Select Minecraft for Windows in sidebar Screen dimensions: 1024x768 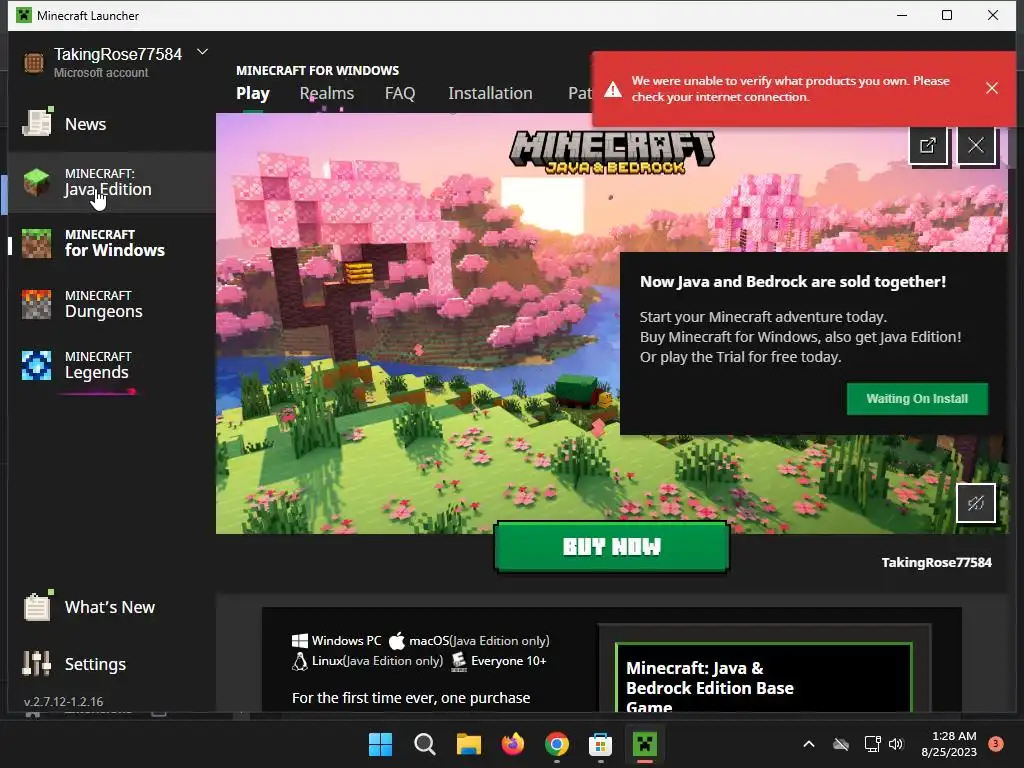[x=111, y=243]
